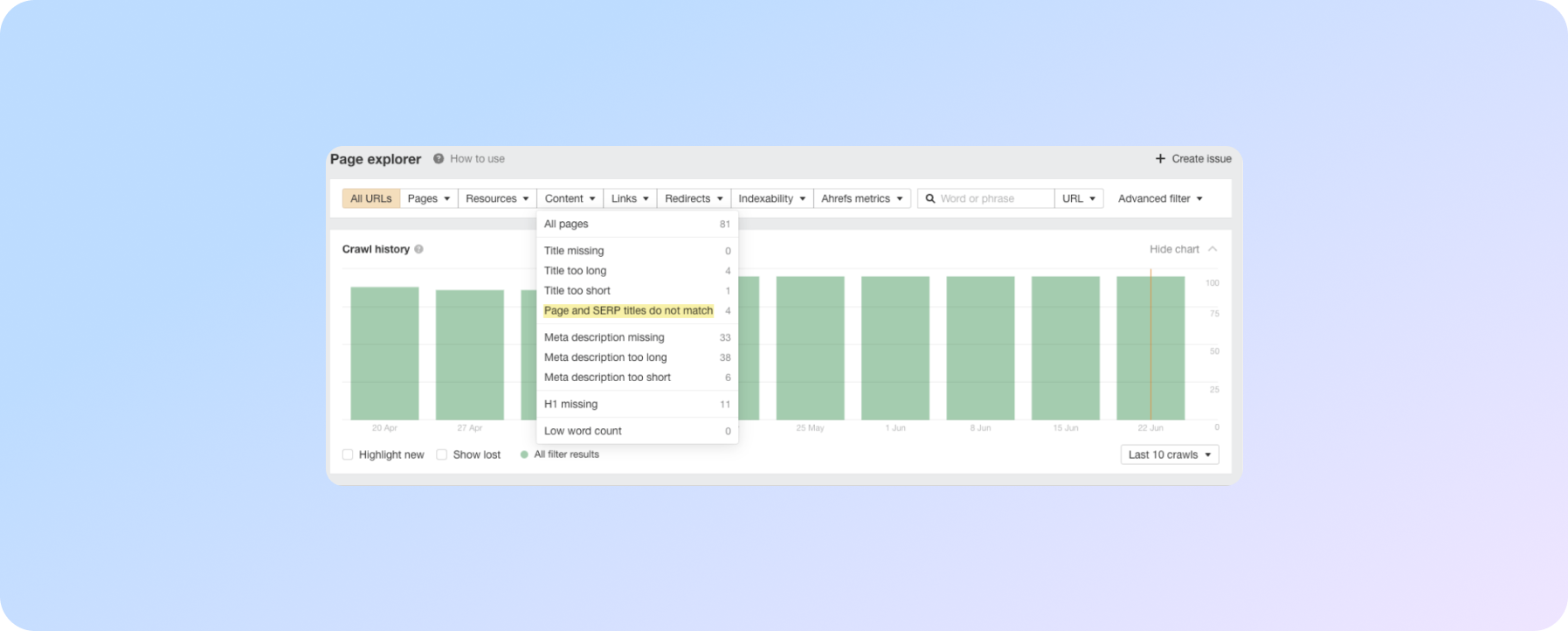Open the URL search scope dropdown
The height and width of the screenshot is (631, 1568).
pyautogui.click(x=1079, y=198)
